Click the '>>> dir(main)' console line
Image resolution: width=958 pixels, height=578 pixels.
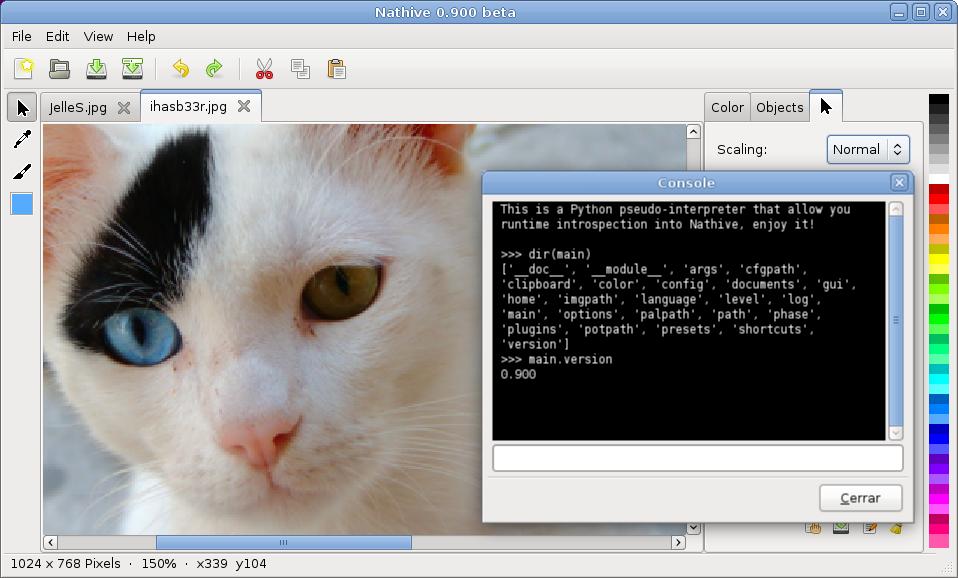point(546,254)
